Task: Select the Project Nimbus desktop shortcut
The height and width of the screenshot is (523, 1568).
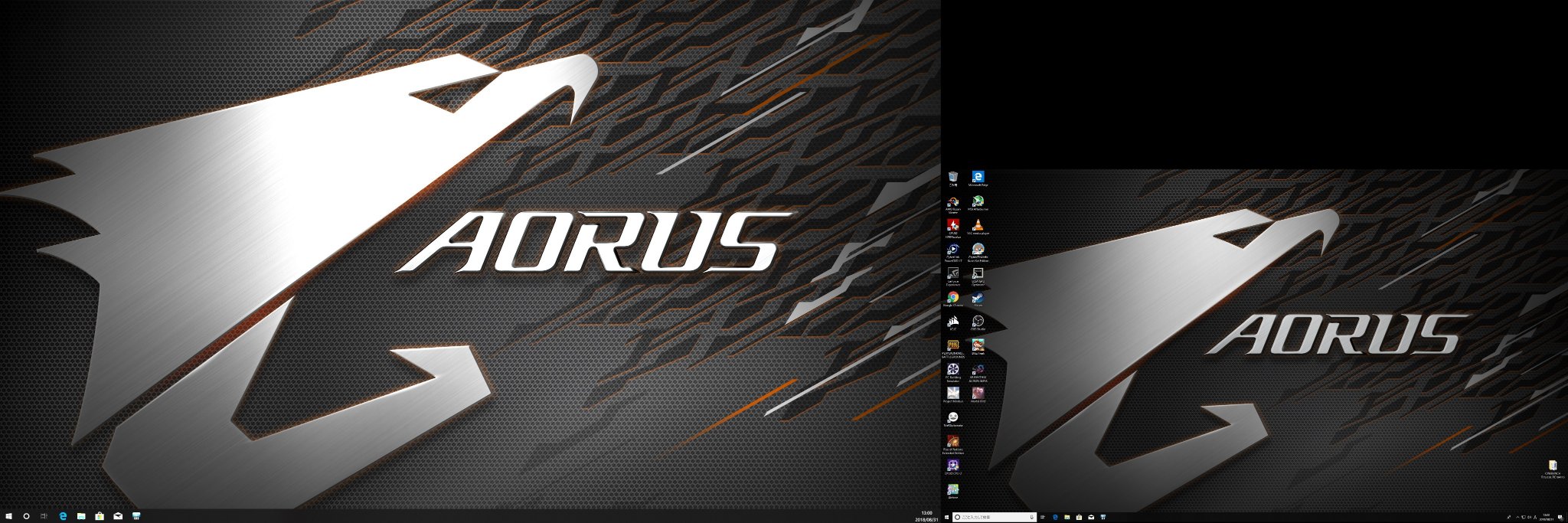Action: (x=952, y=395)
